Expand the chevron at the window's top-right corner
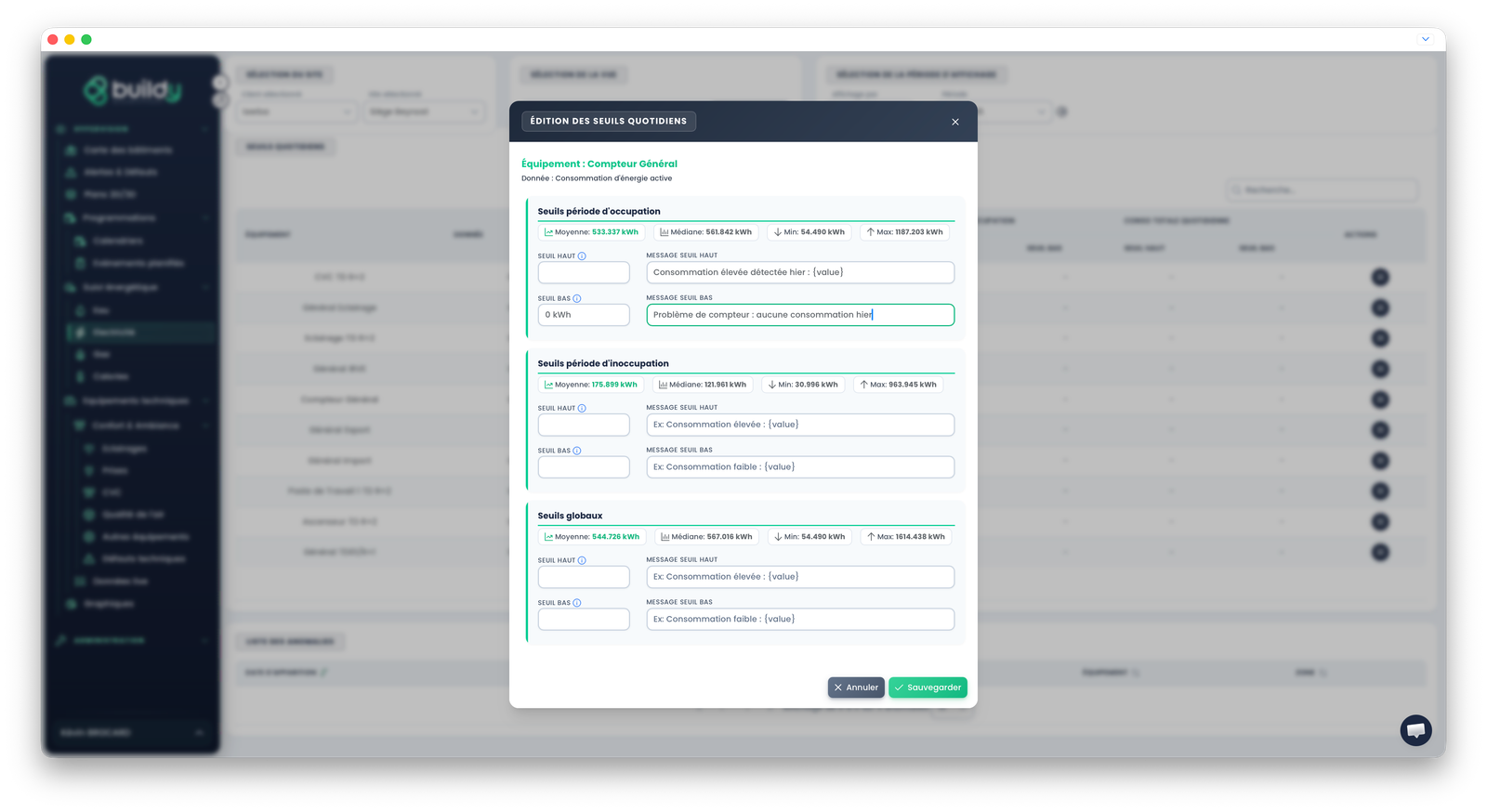 (1425, 39)
